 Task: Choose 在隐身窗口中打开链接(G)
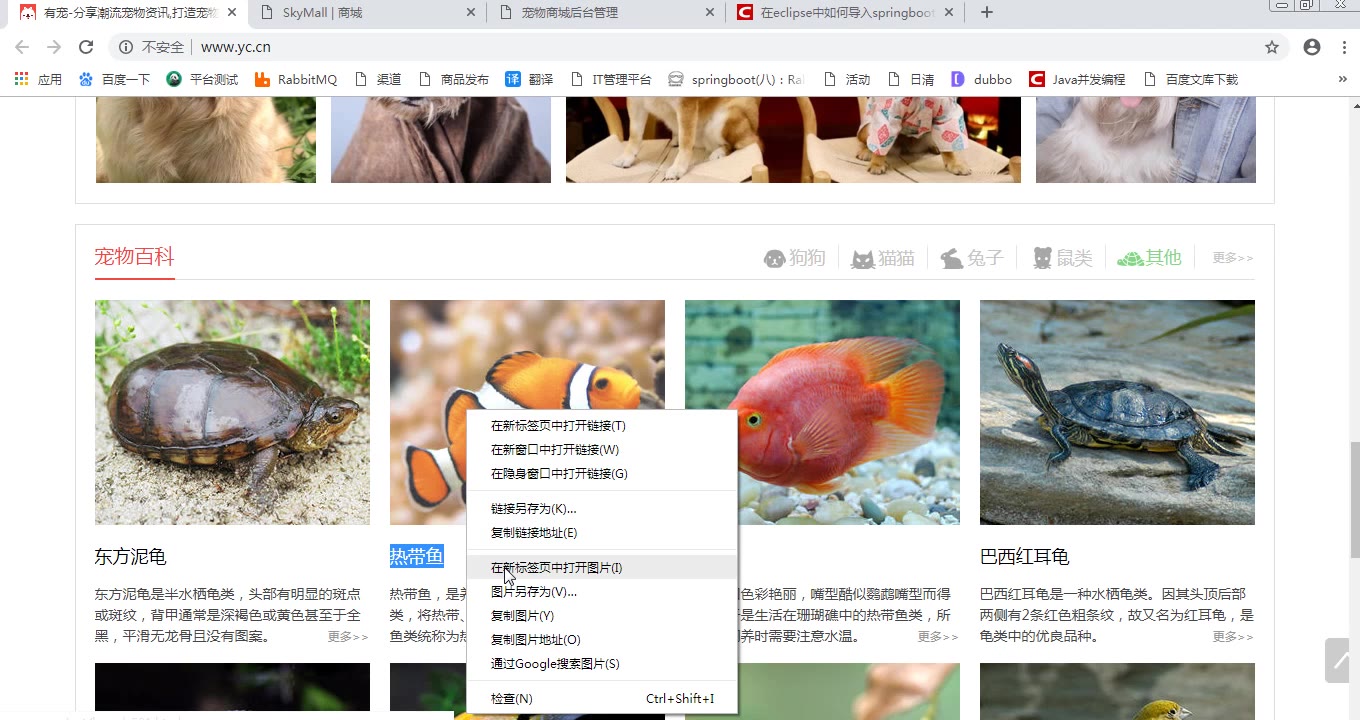point(602,474)
